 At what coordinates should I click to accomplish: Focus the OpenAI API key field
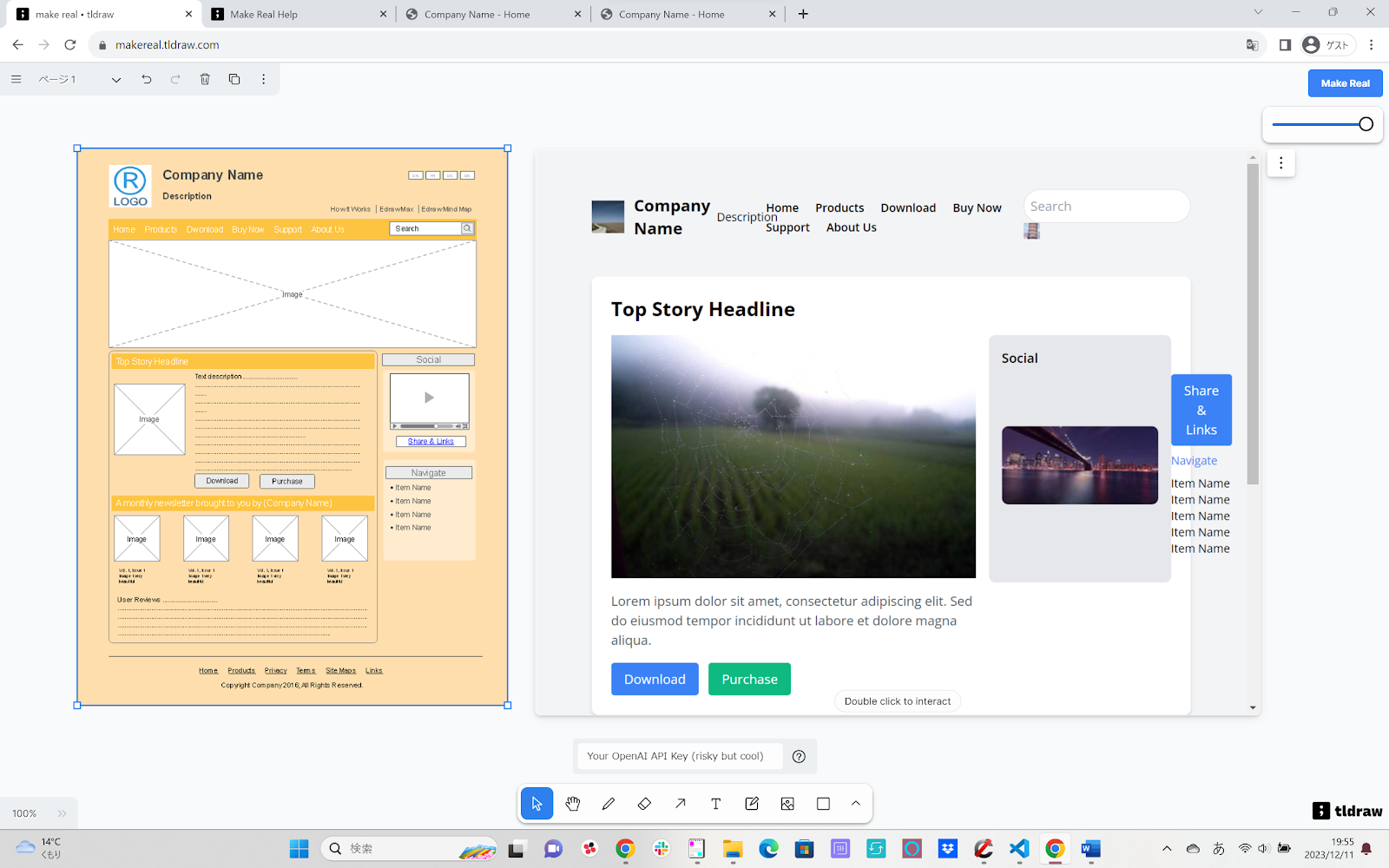pos(679,756)
